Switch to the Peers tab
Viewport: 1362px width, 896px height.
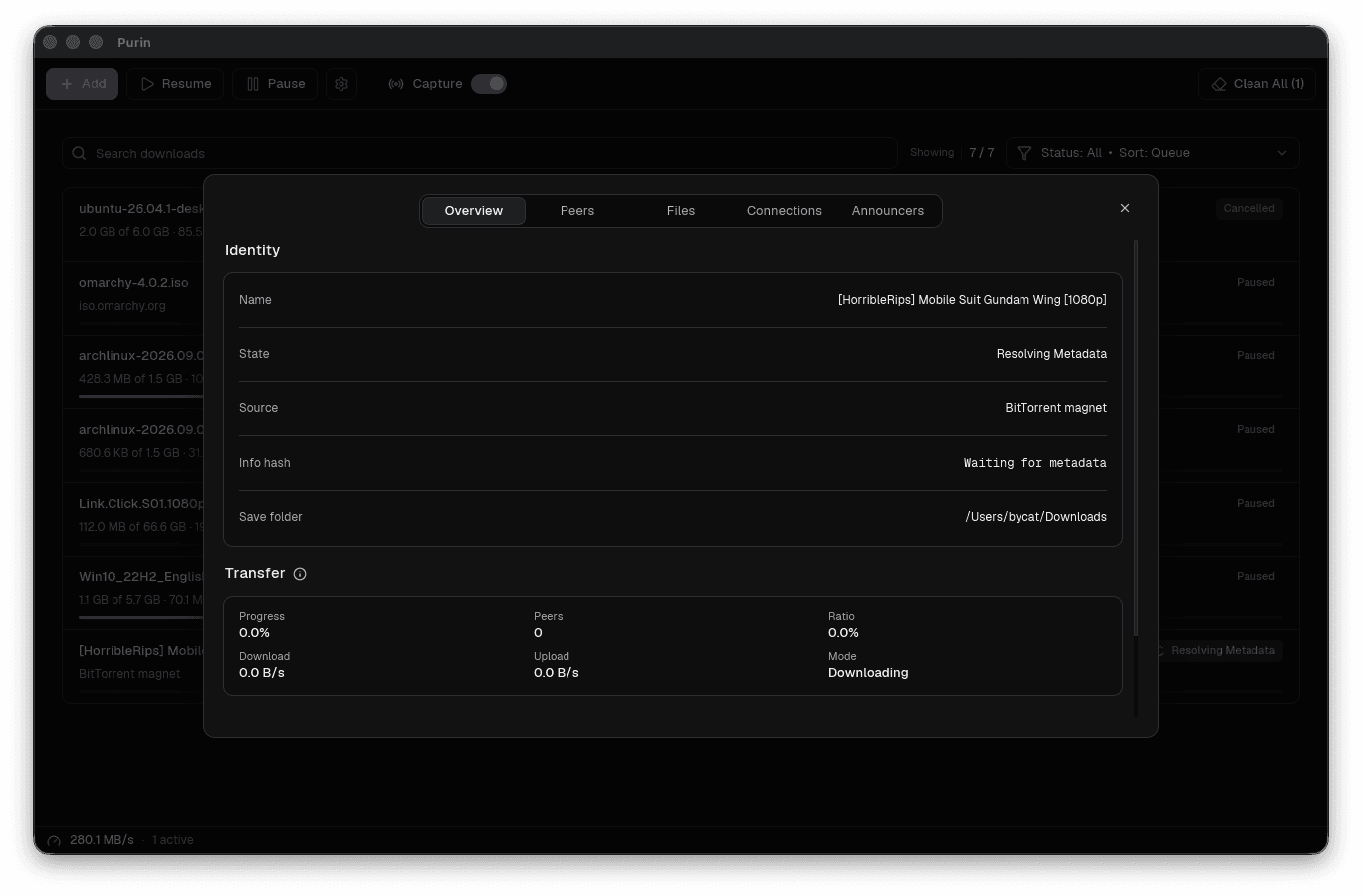577,211
